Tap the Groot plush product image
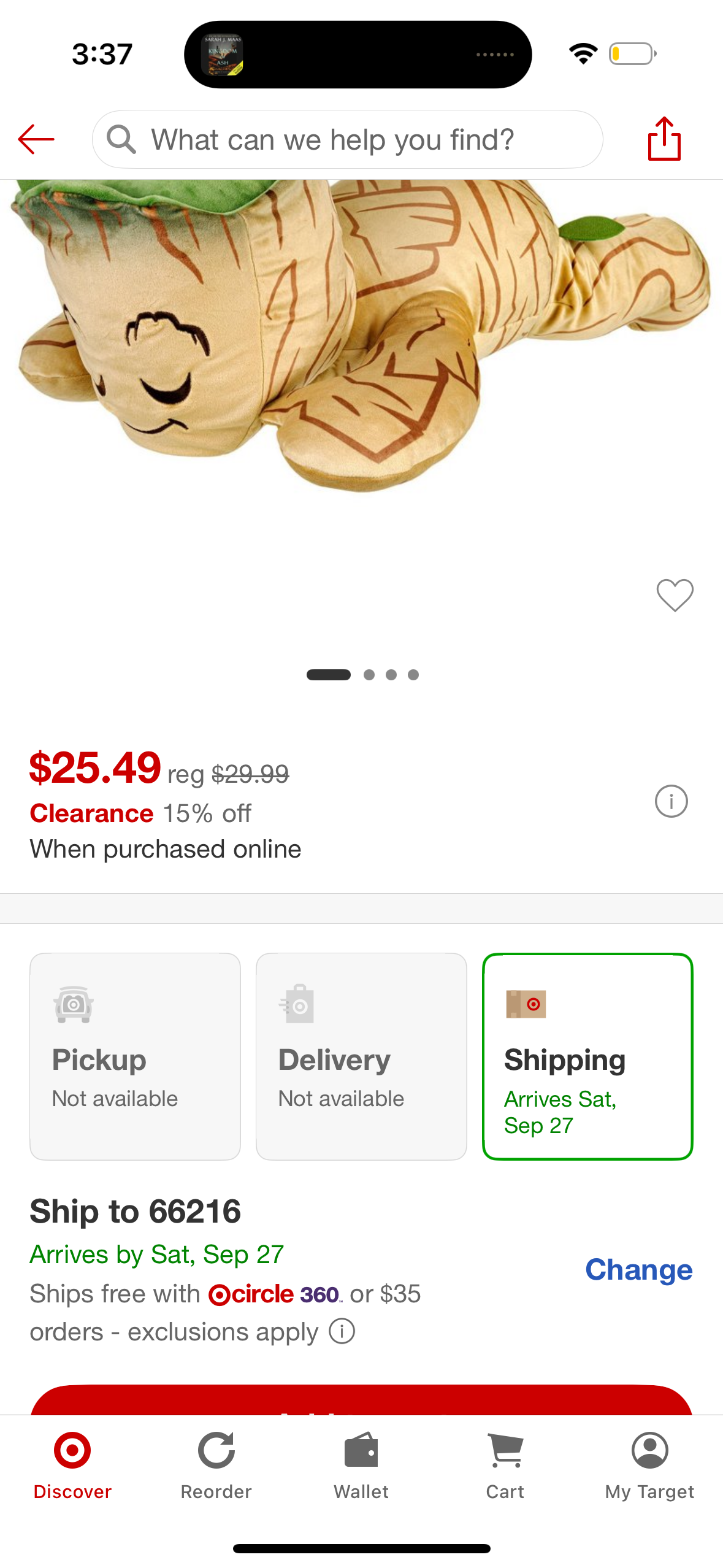 click(362, 344)
